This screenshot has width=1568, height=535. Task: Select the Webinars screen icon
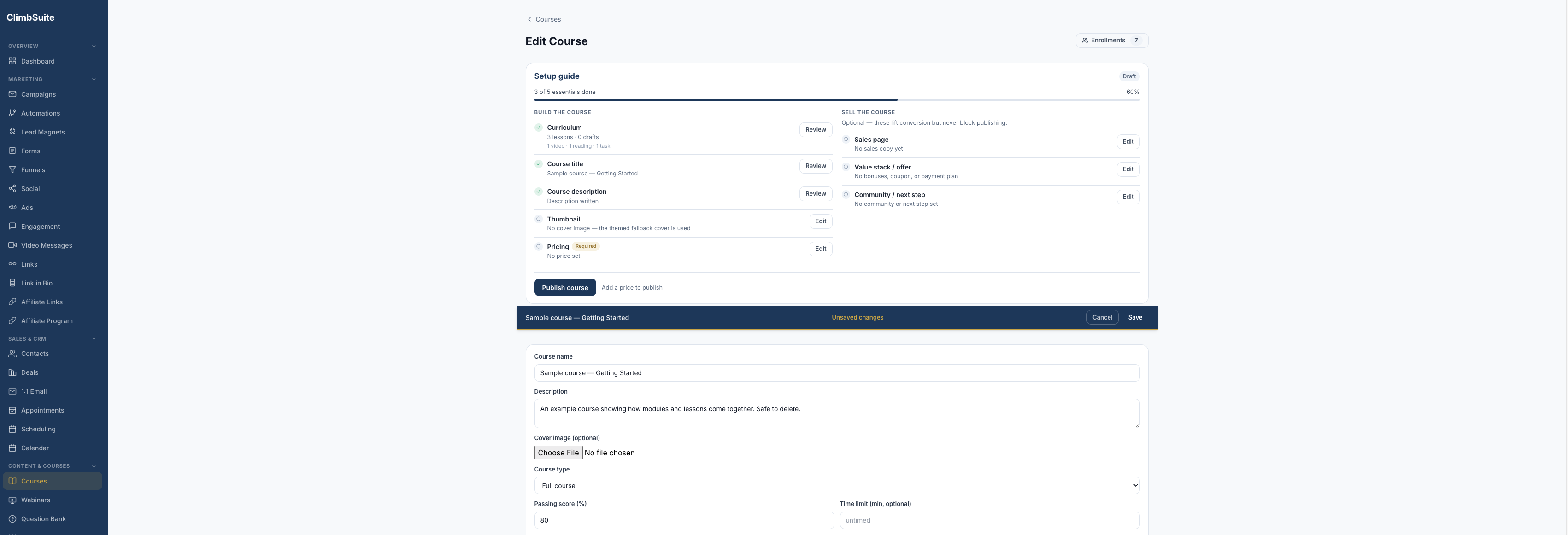click(12, 500)
